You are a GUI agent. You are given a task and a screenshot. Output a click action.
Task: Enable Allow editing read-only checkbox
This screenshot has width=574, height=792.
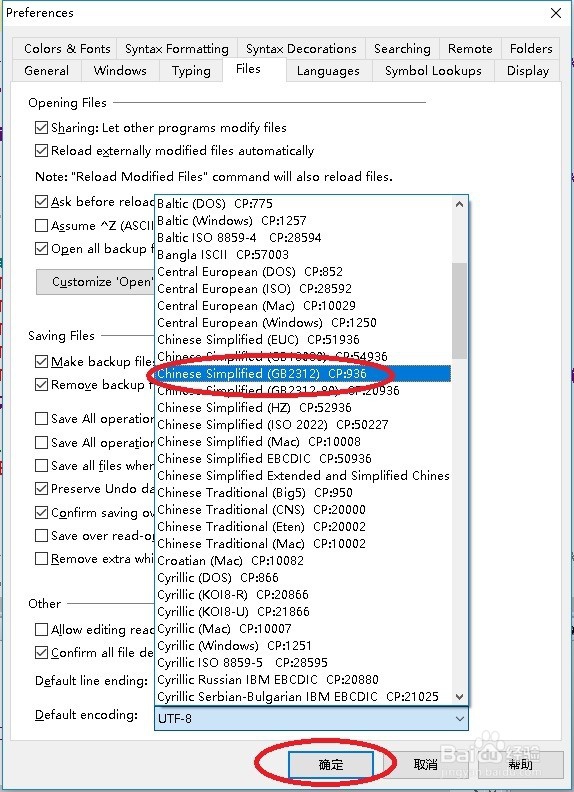point(41,629)
